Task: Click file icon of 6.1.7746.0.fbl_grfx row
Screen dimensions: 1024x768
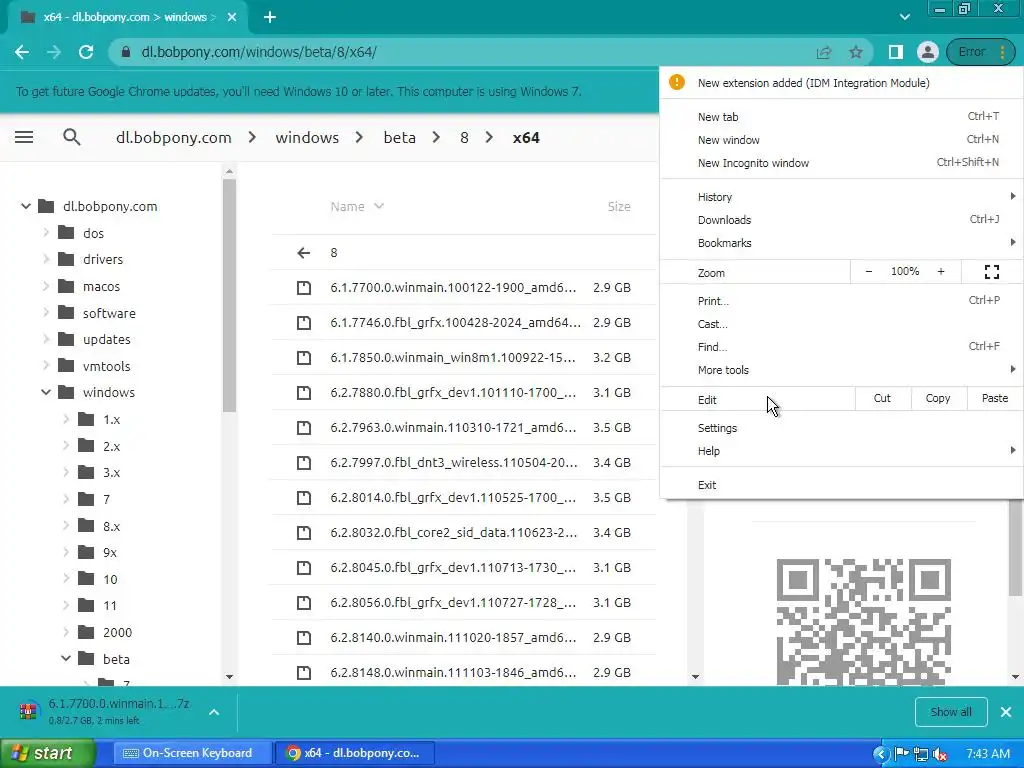Action: tap(304, 323)
